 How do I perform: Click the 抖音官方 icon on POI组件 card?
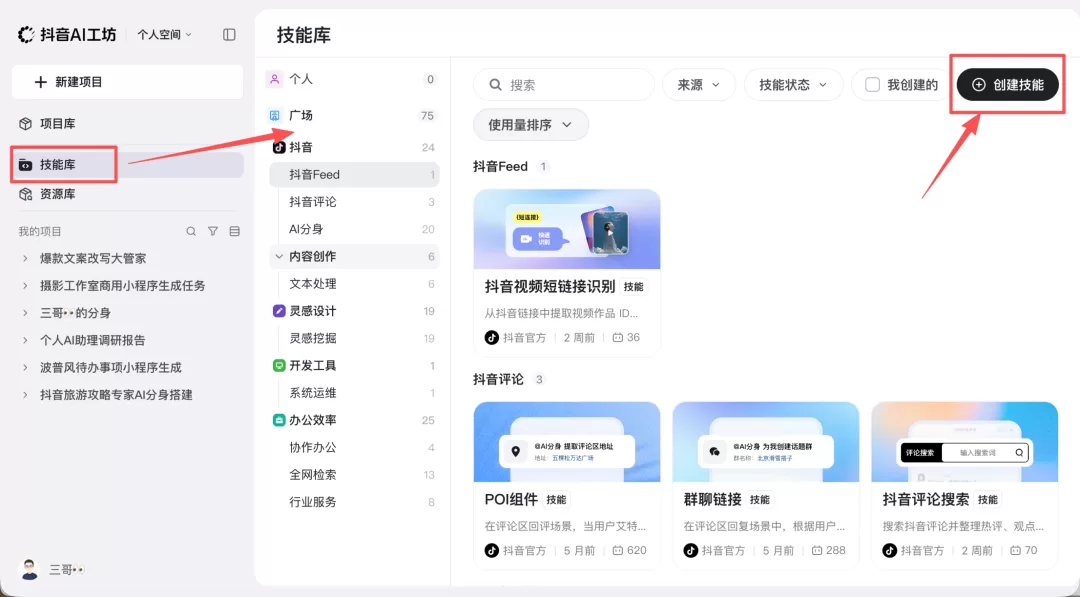[x=492, y=550]
